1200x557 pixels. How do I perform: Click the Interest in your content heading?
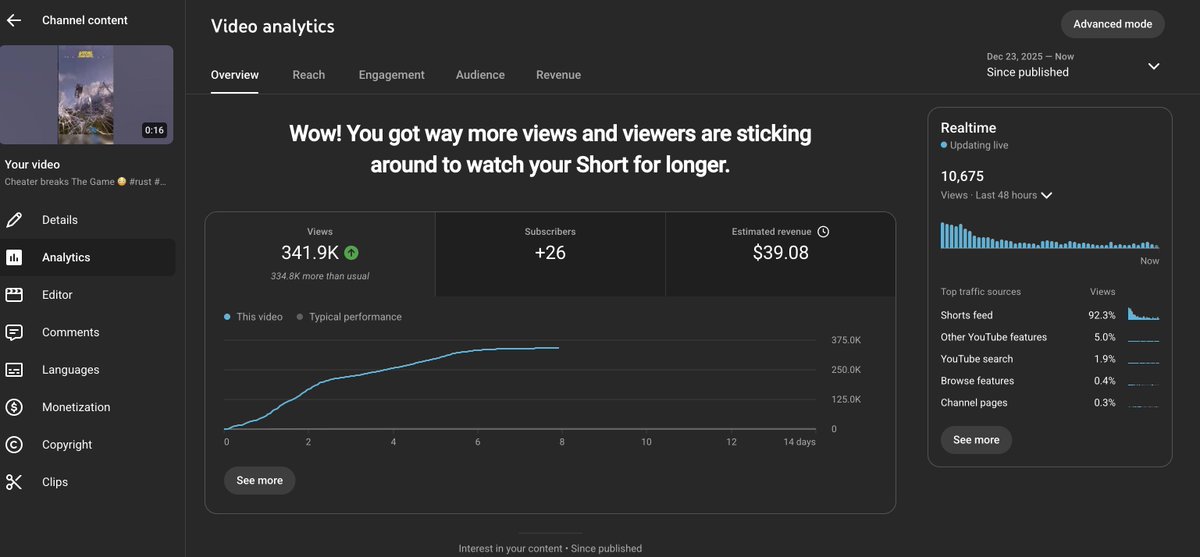click(x=550, y=548)
